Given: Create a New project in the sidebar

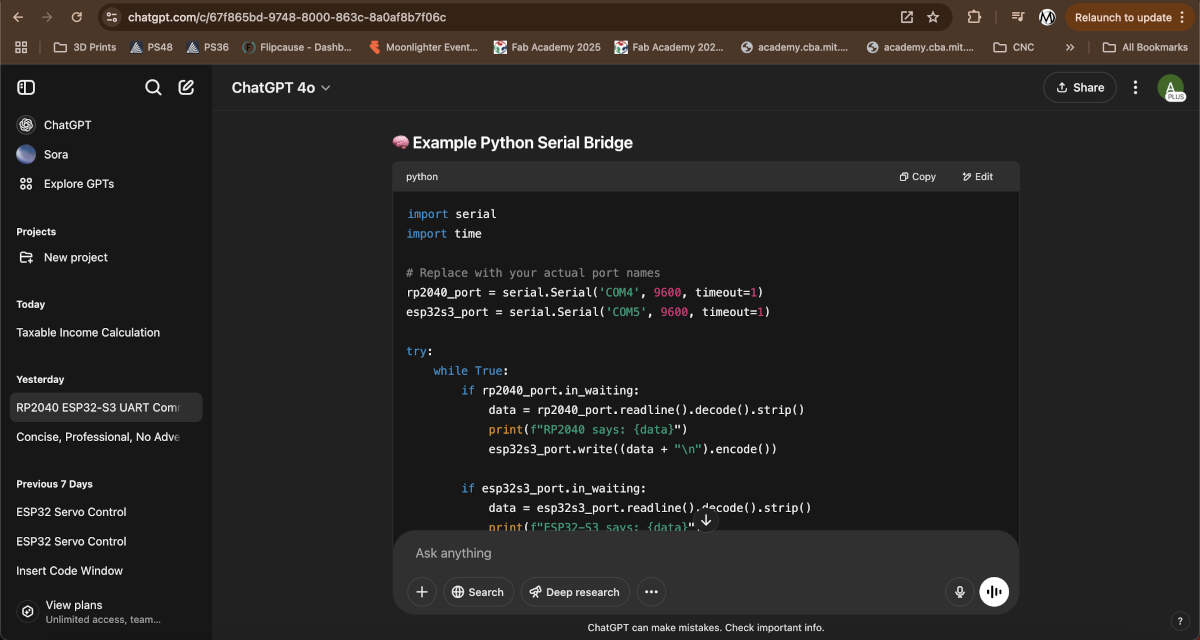Looking at the screenshot, I should [x=106, y=257].
